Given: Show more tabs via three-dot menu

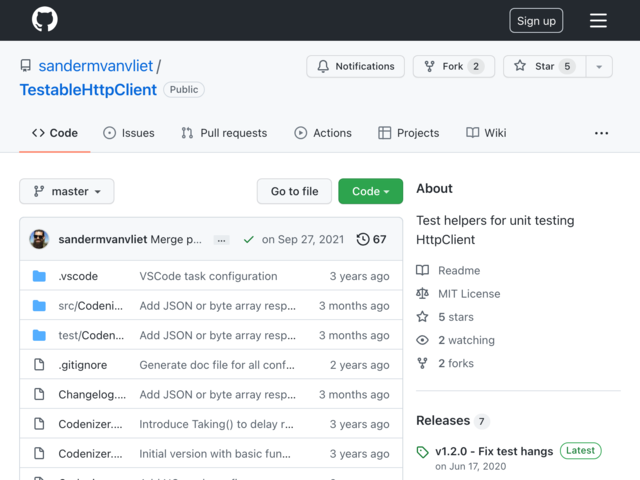Looking at the screenshot, I should (601, 133).
